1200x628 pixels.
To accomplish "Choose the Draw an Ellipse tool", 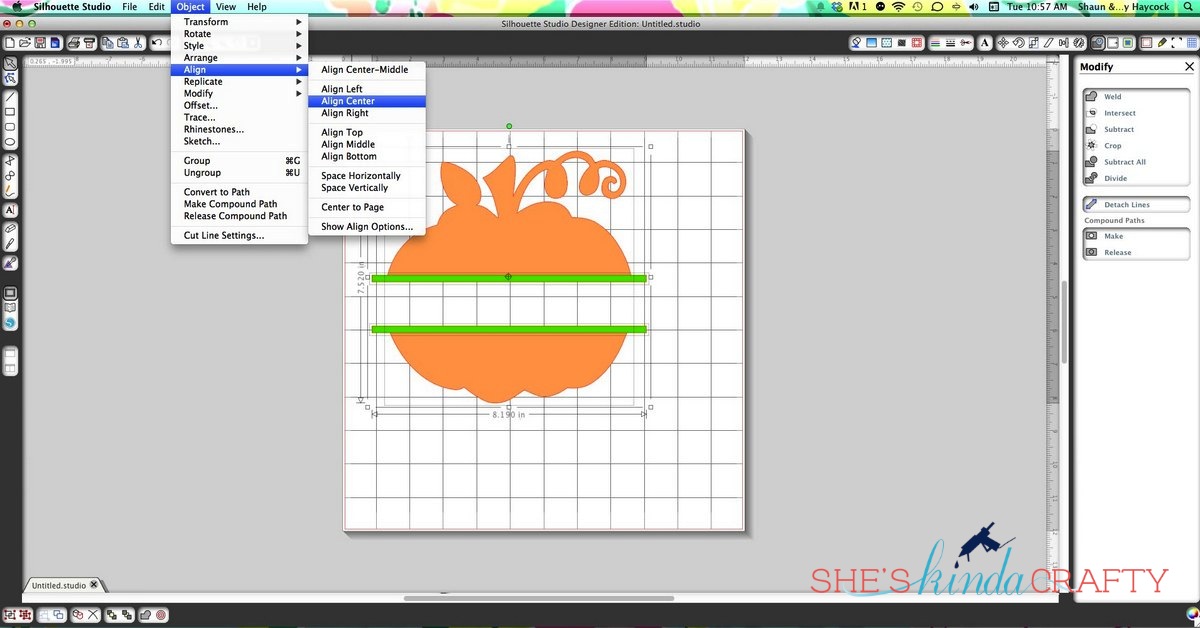I will [10, 142].
